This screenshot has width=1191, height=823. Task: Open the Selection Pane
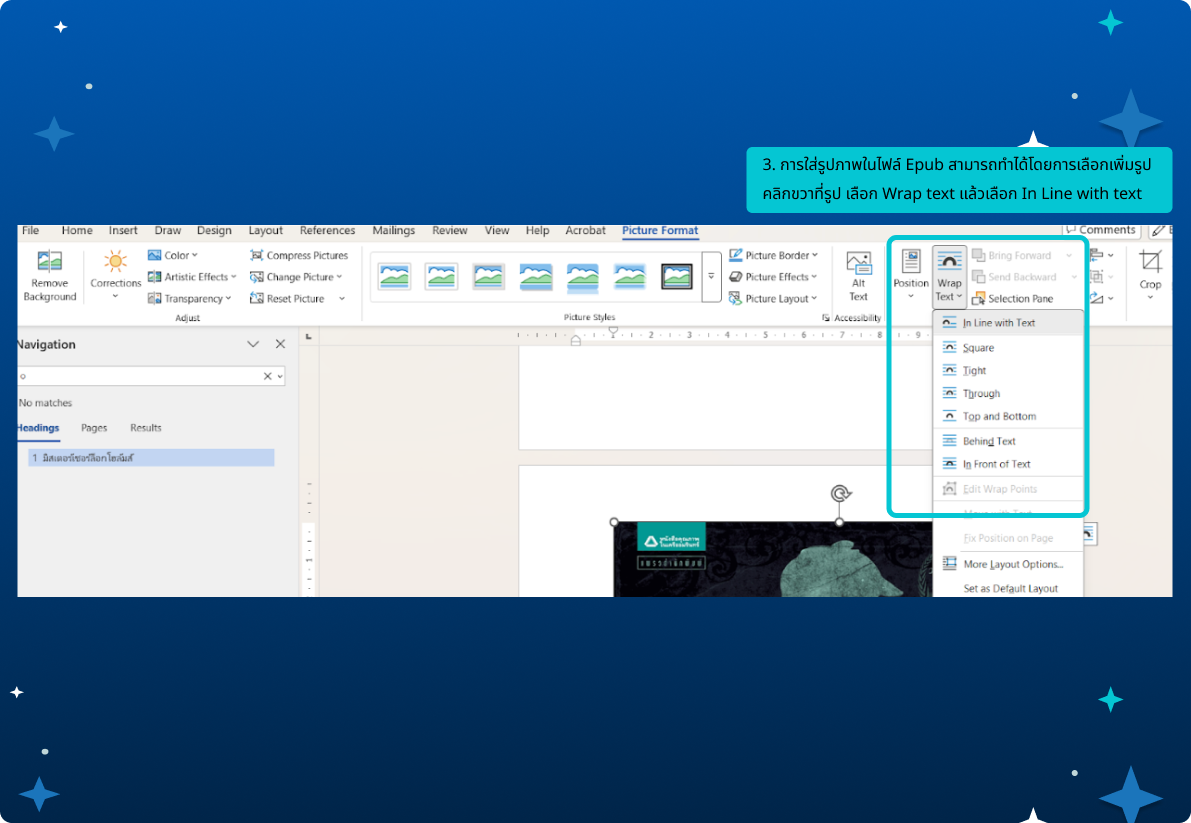click(1013, 299)
